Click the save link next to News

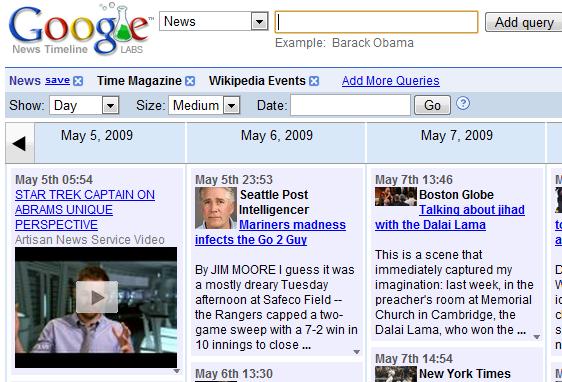pos(57,80)
